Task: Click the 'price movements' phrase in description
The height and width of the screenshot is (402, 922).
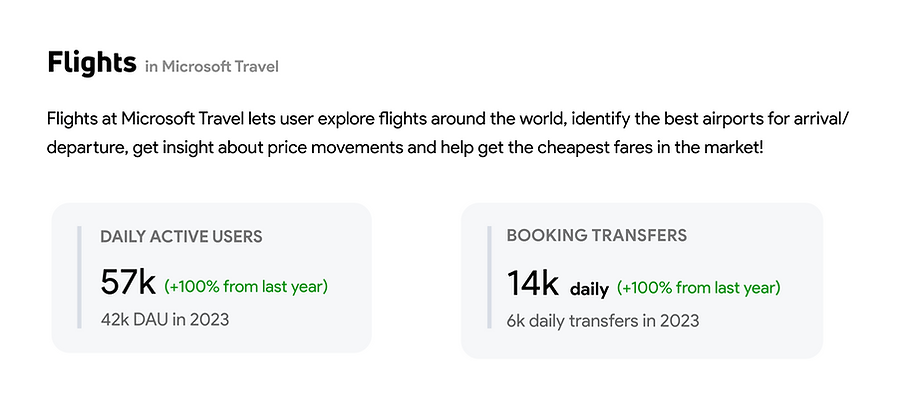Action: (335, 147)
